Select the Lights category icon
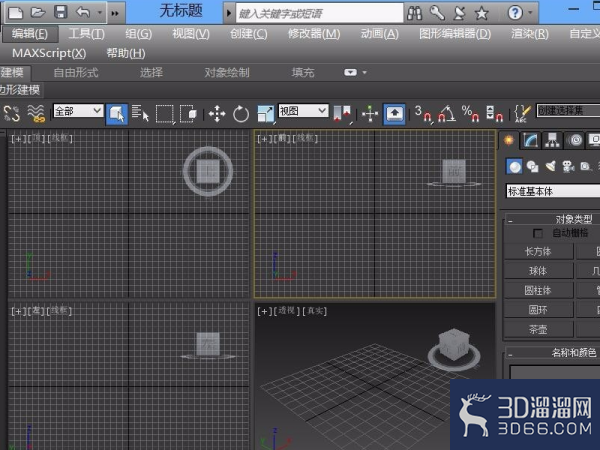This screenshot has height=450, width=600. (x=551, y=166)
